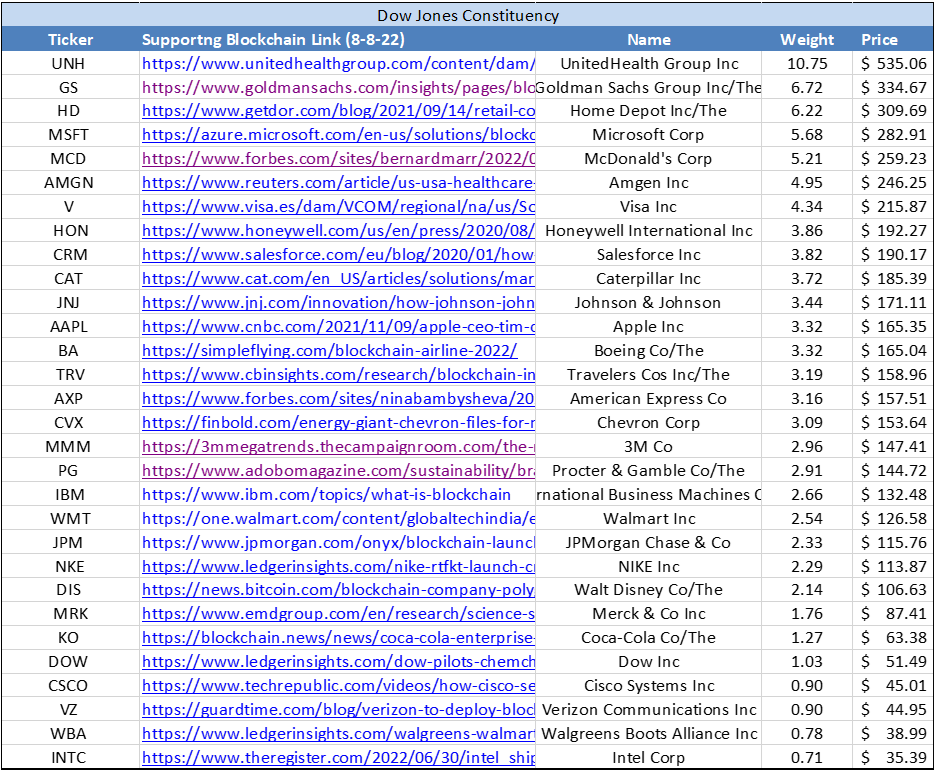Select the Dow Jones Constituency title cell
The image size is (934, 772).
[x=468, y=15]
